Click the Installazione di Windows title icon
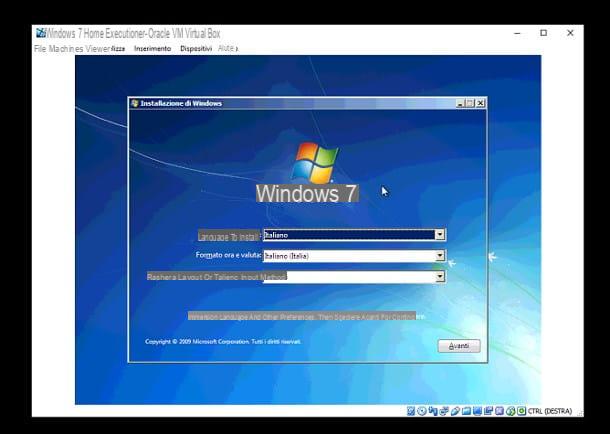The width and height of the screenshot is (610, 434). 135,103
